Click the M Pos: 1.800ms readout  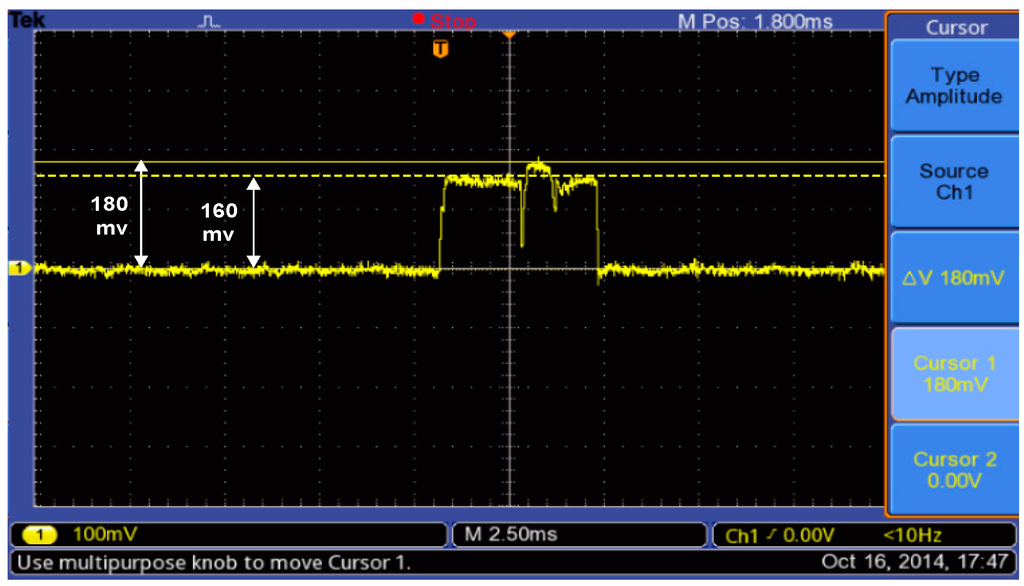tap(755, 21)
